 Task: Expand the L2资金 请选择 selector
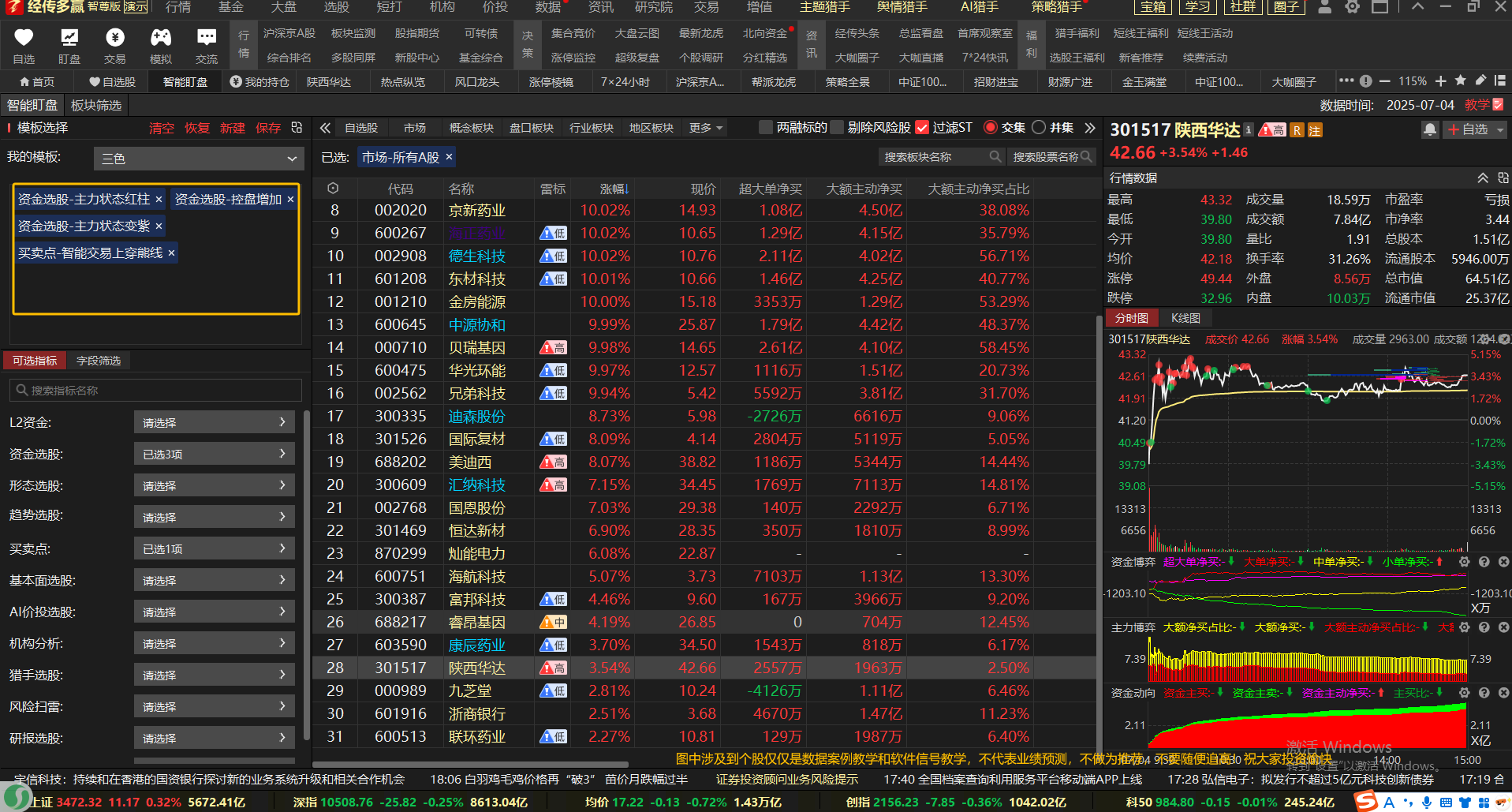pos(215,422)
